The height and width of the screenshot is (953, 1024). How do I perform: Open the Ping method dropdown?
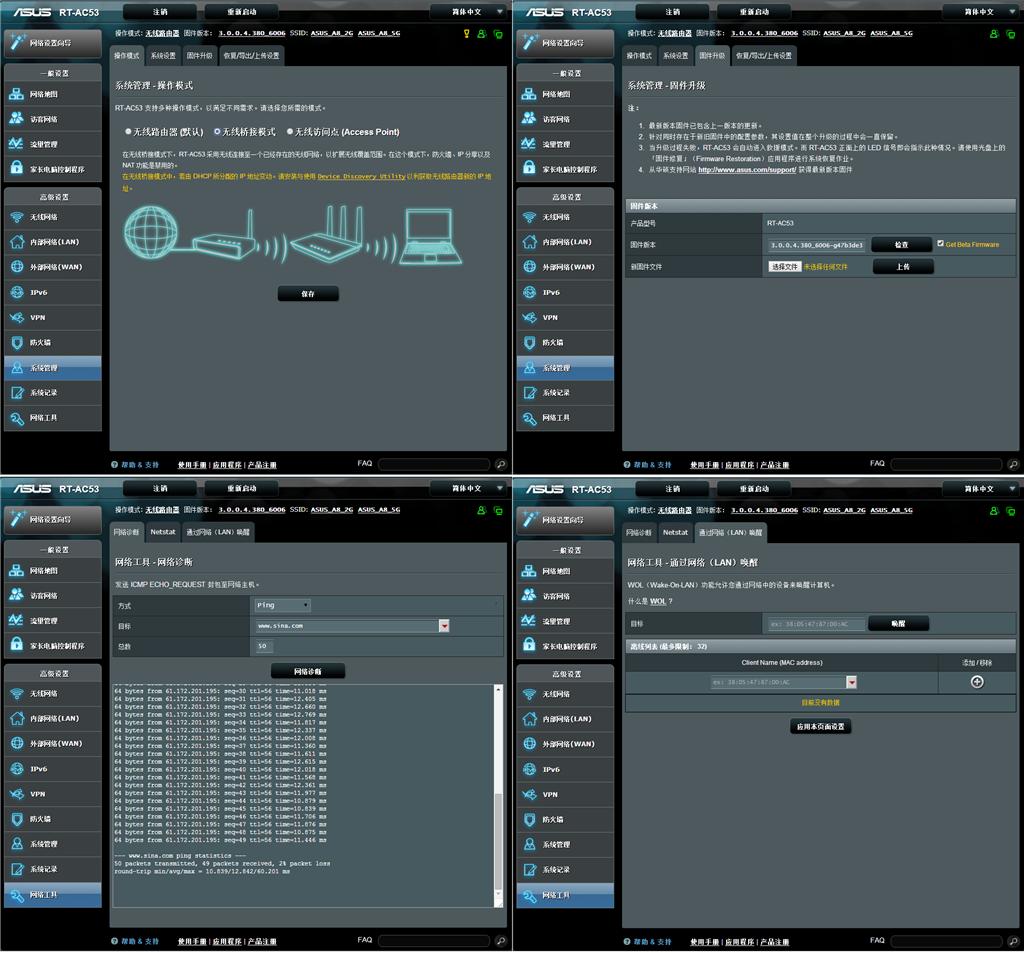[x=282, y=605]
